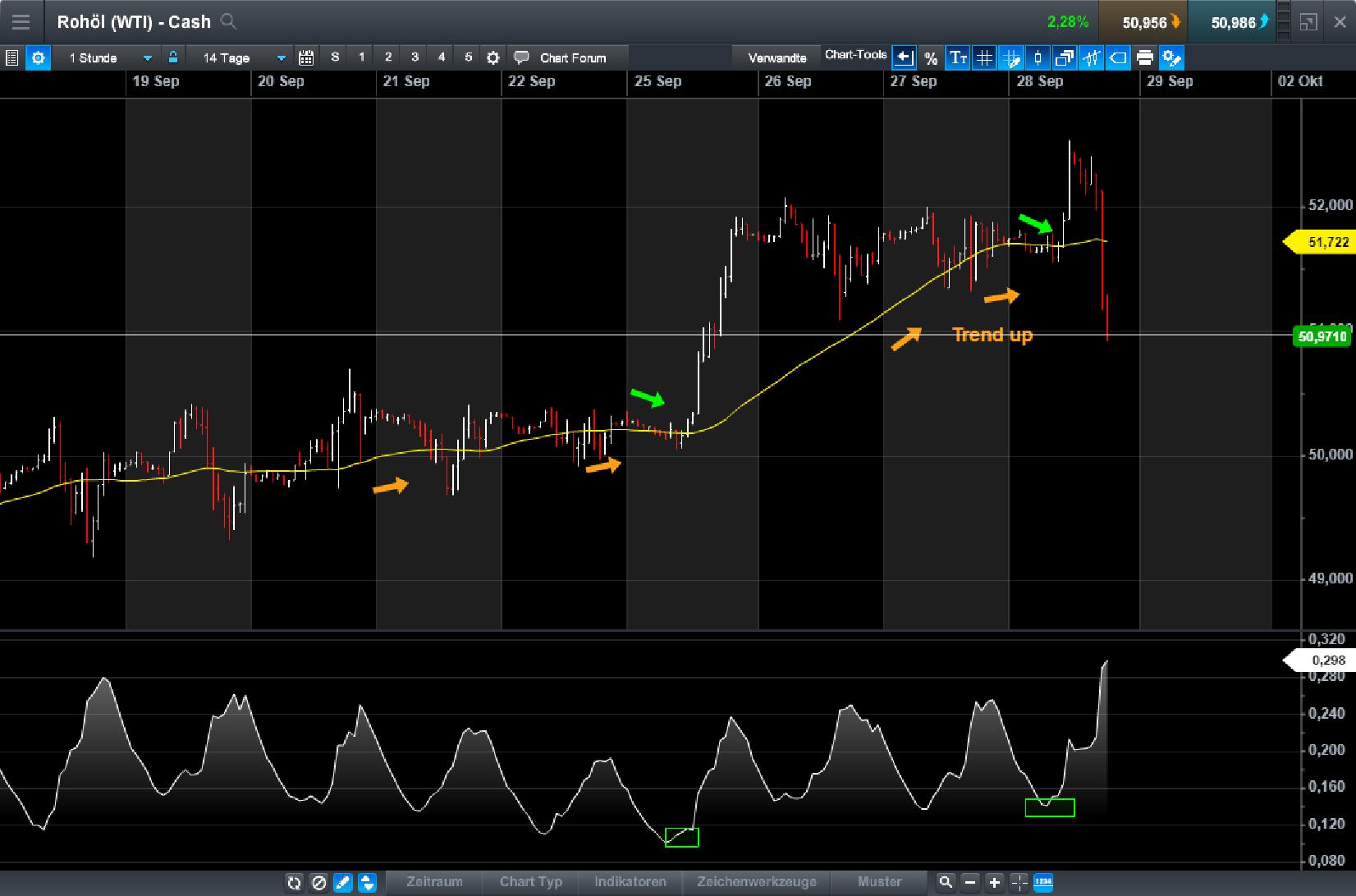Open the compare charts overlay icon
The height and width of the screenshot is (896, 1356).
(1065, 57)
